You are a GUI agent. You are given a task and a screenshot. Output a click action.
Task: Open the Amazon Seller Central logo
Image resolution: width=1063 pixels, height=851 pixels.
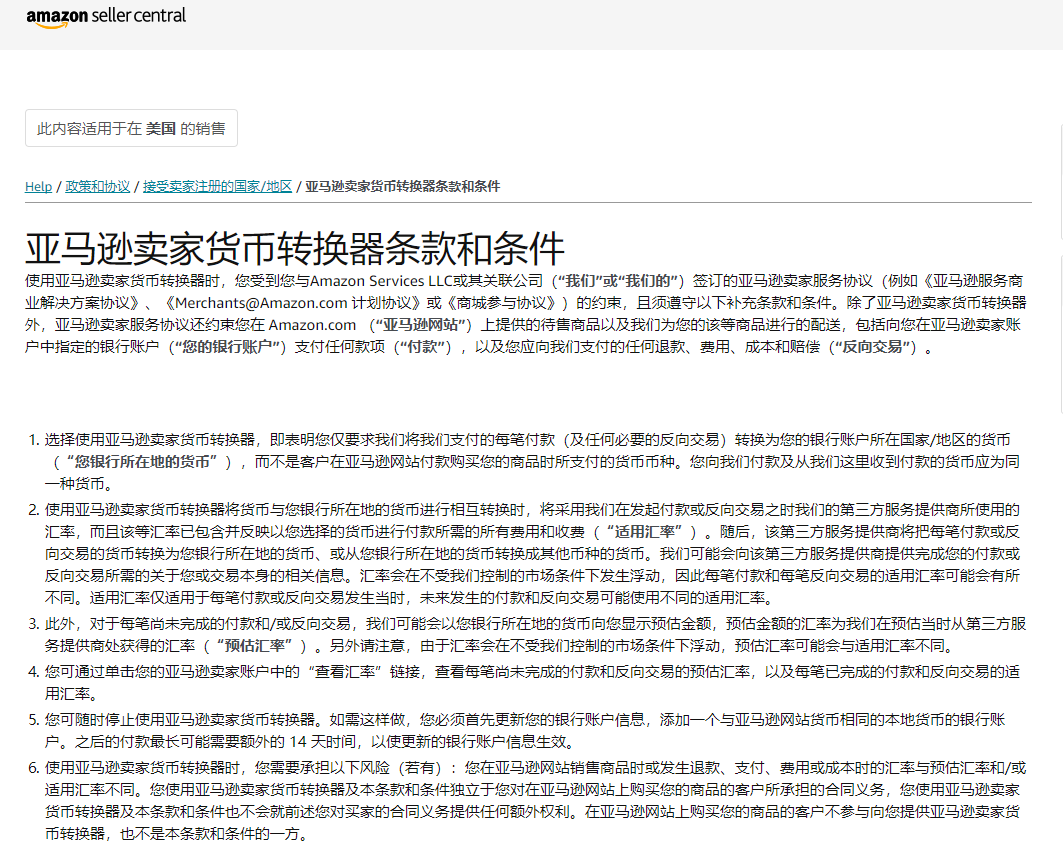click(x=106, y=16)
